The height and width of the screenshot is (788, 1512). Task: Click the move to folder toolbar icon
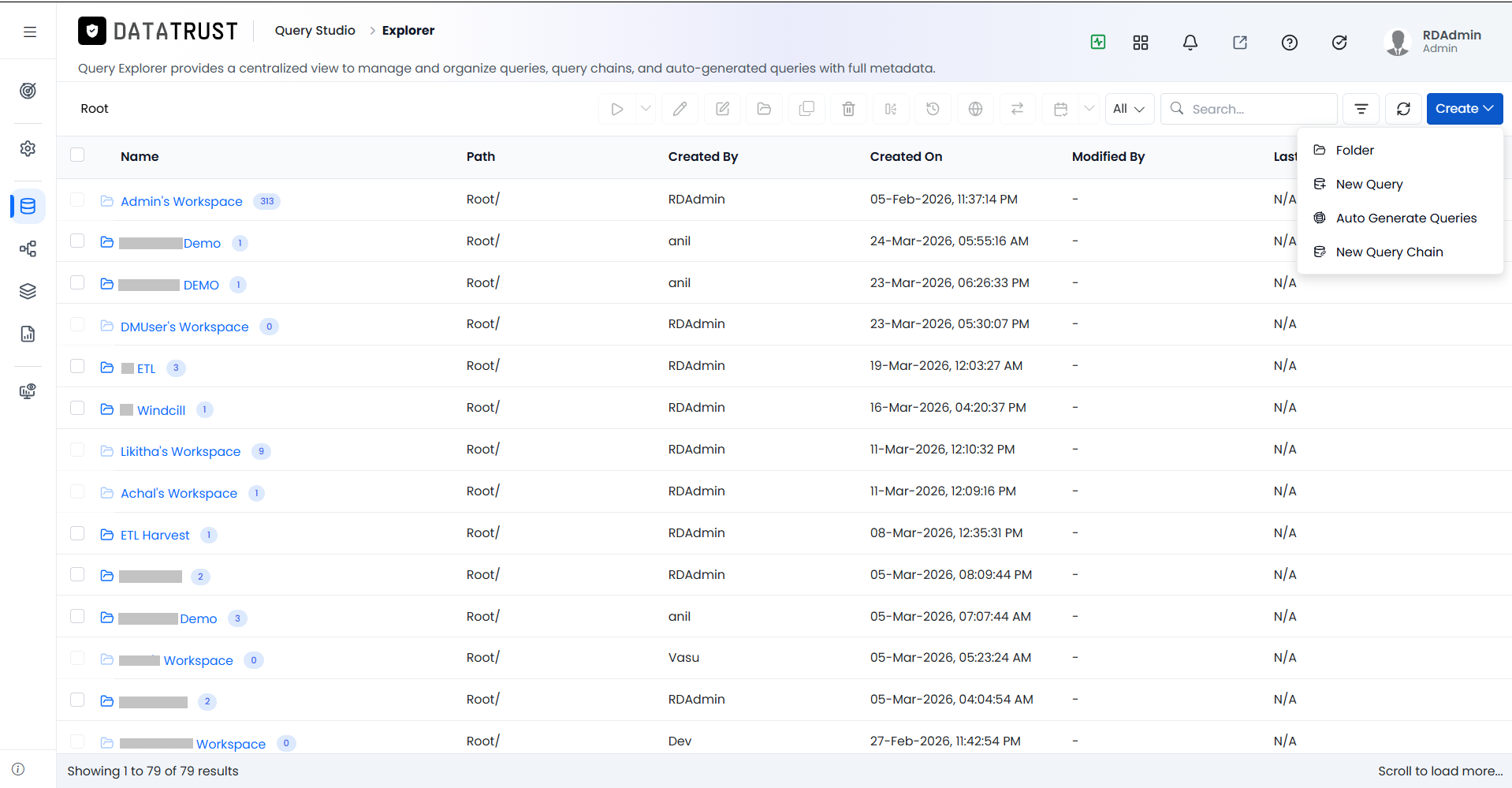click(x=764, y=109)
